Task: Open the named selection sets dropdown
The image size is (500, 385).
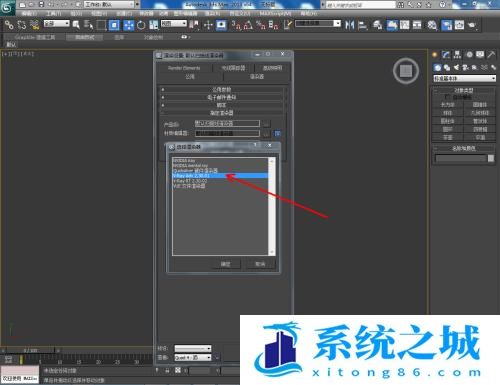Action: point(318,24)
